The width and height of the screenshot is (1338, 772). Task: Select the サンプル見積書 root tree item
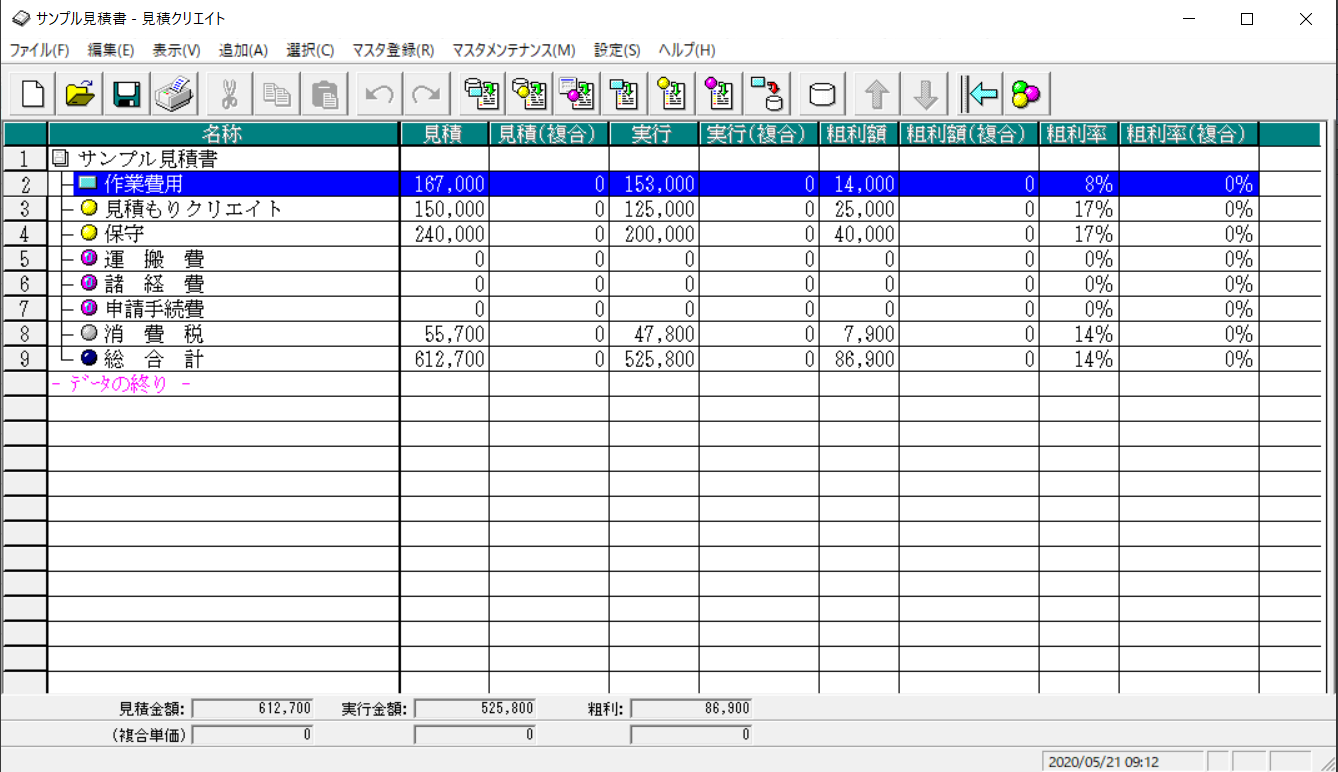click(148, 158)
